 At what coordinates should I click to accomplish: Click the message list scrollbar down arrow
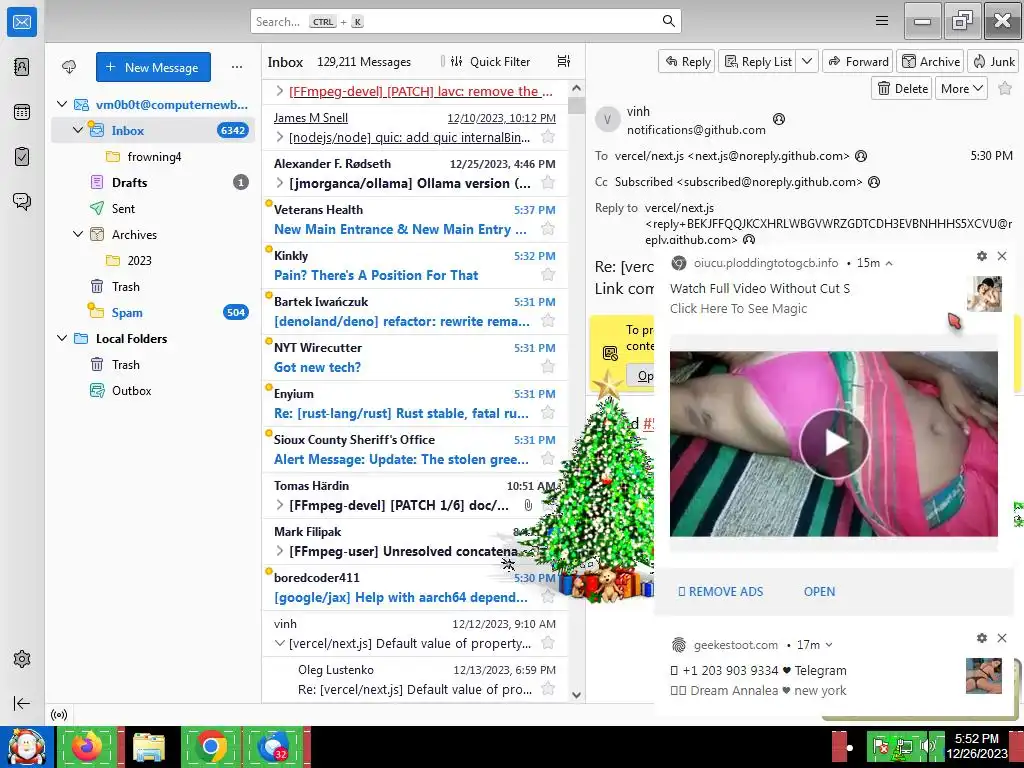pyautogui.click(x=576, y=695)
